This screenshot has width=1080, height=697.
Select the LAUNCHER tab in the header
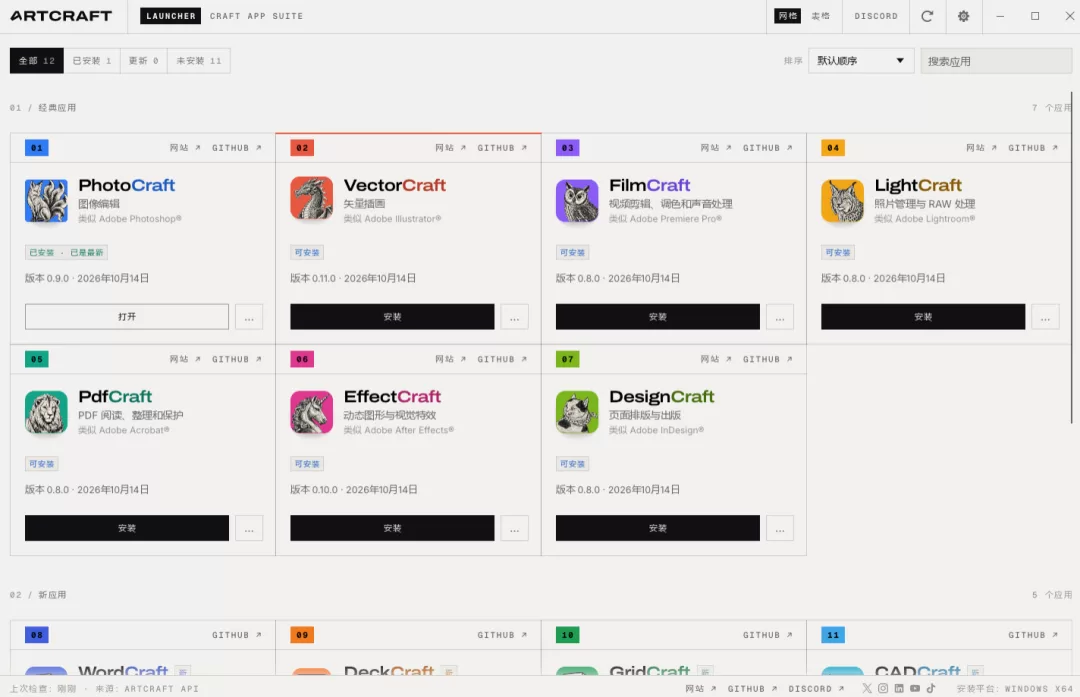(171, 16)
